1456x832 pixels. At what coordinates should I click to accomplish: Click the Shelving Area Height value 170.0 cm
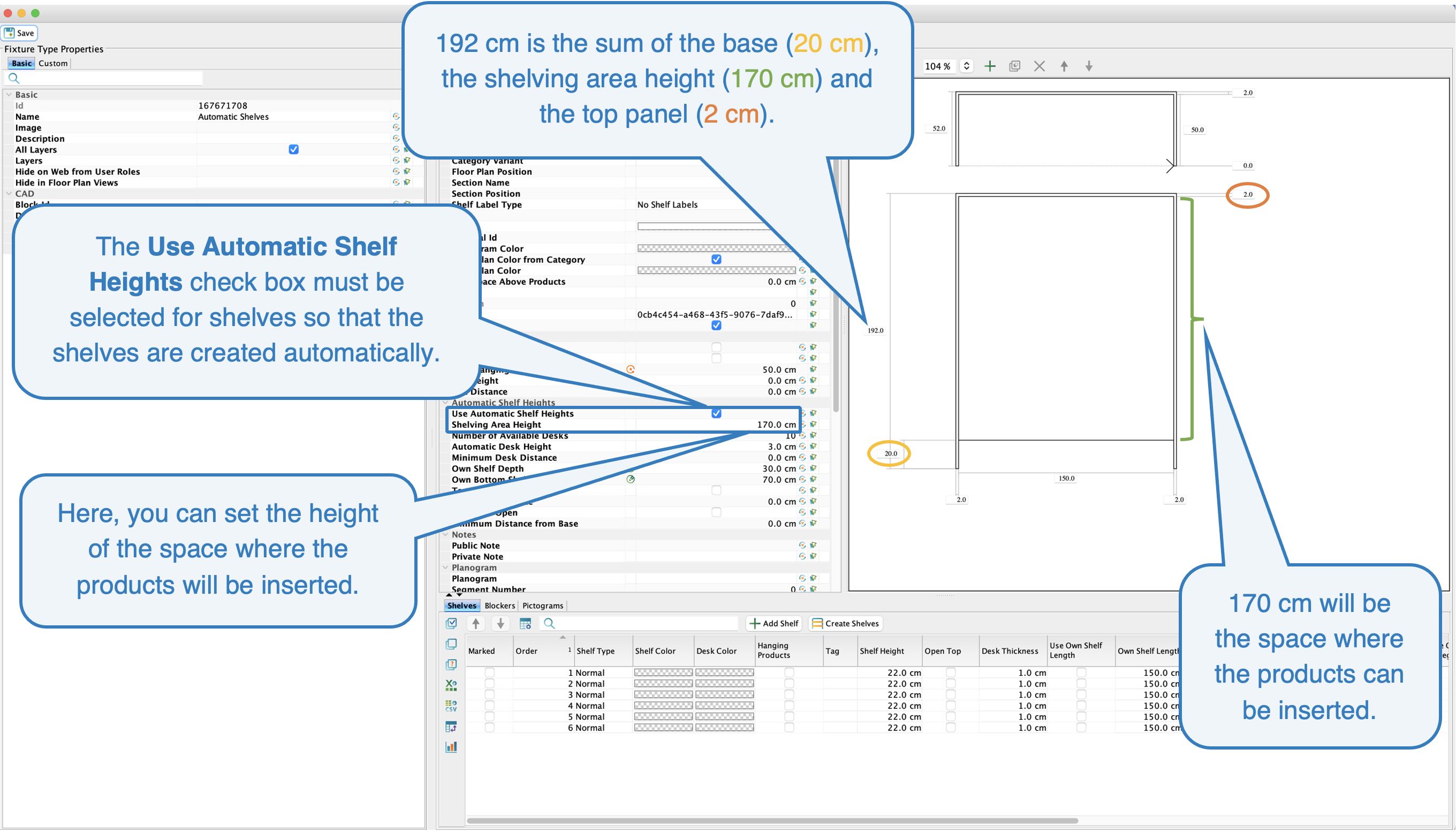coord(776,425)
